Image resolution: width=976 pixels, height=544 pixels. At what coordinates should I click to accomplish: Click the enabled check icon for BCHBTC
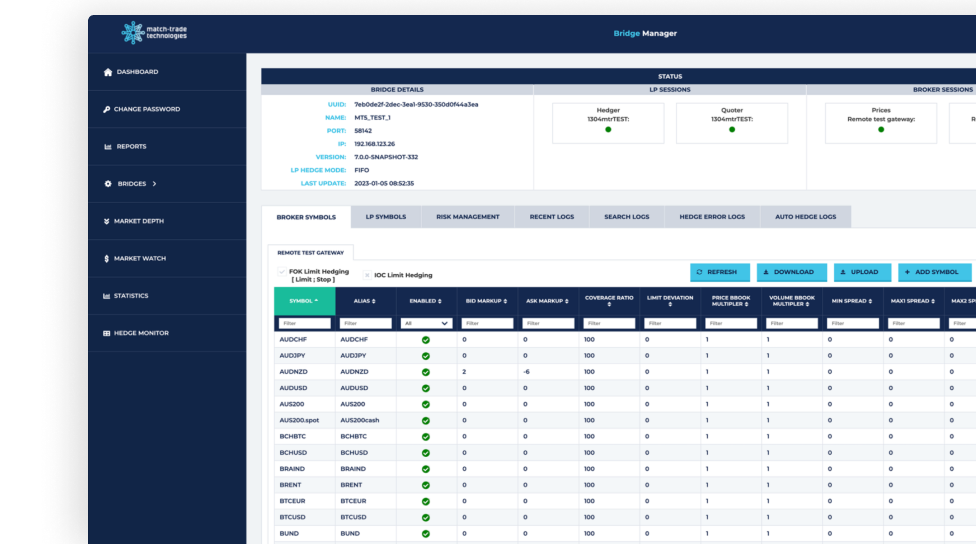click(426, 437)
